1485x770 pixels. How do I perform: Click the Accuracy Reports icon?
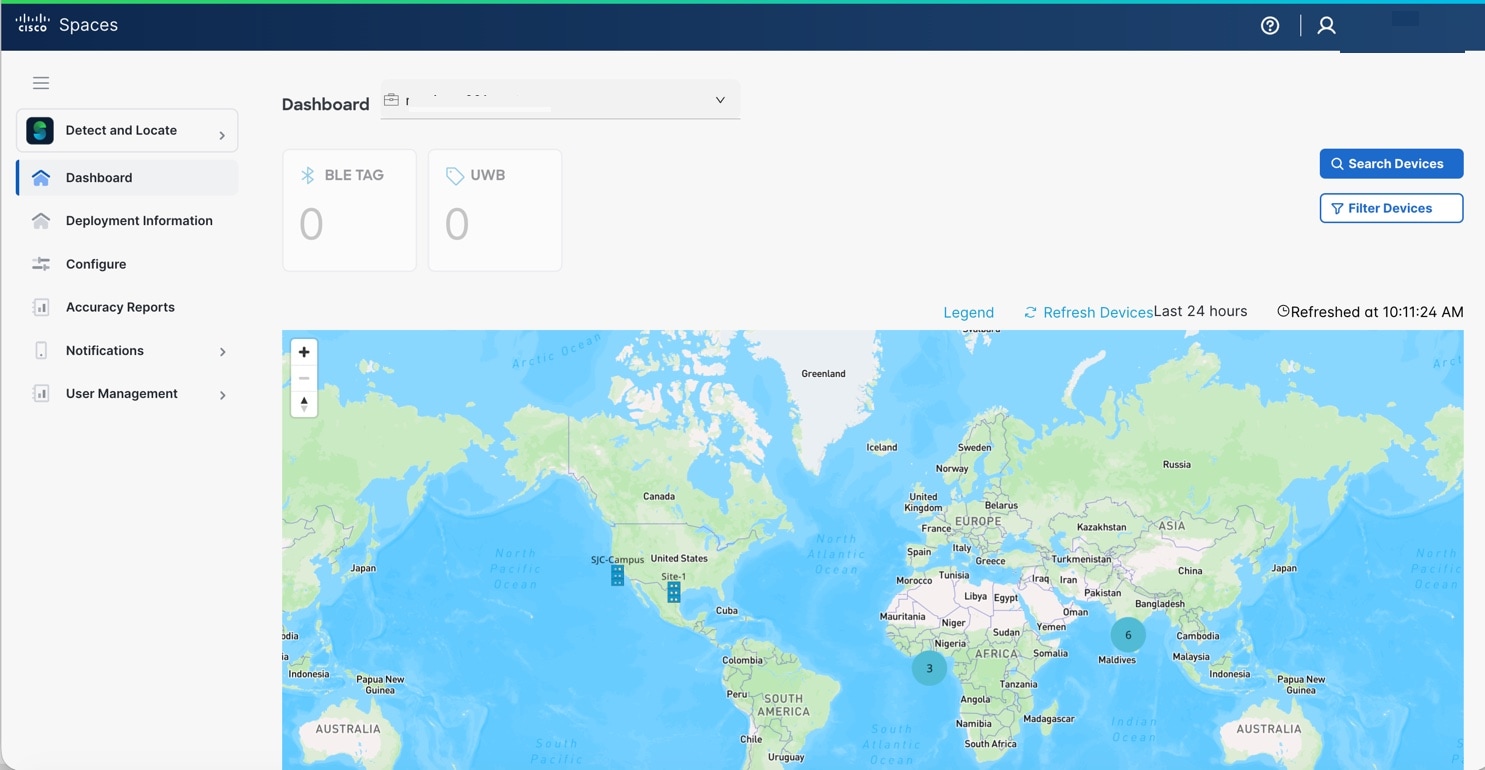pos(41,307)
